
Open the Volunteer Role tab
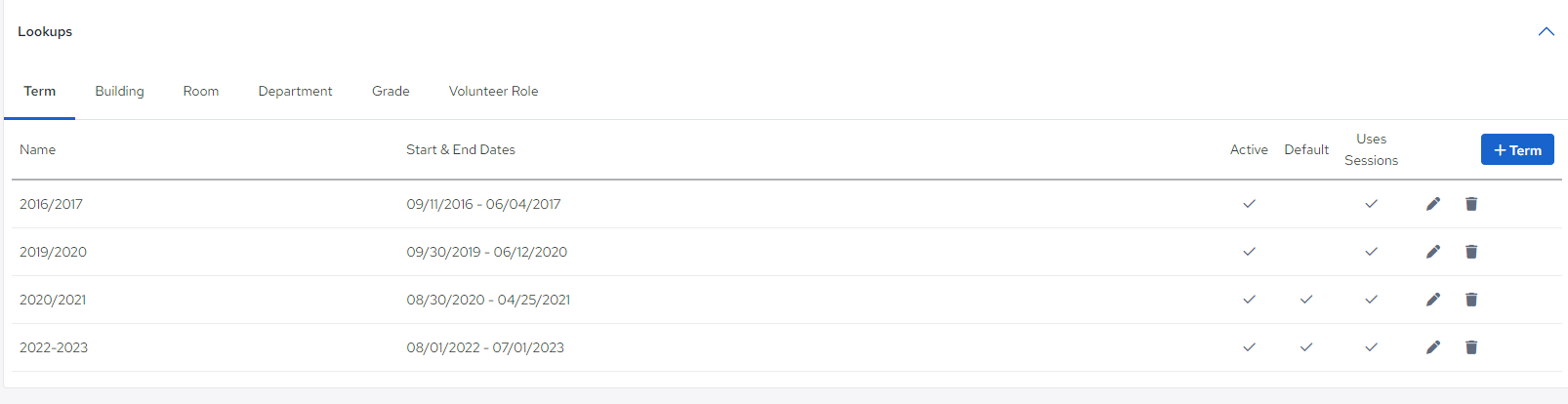pyautogui.click(x=493, y=91)
